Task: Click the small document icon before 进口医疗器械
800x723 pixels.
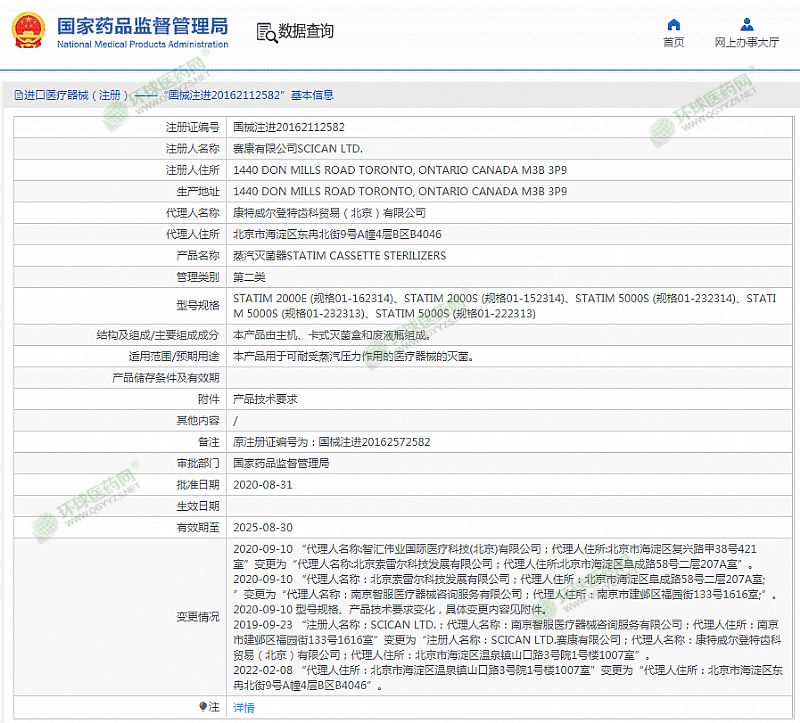Action: point(18,96)
